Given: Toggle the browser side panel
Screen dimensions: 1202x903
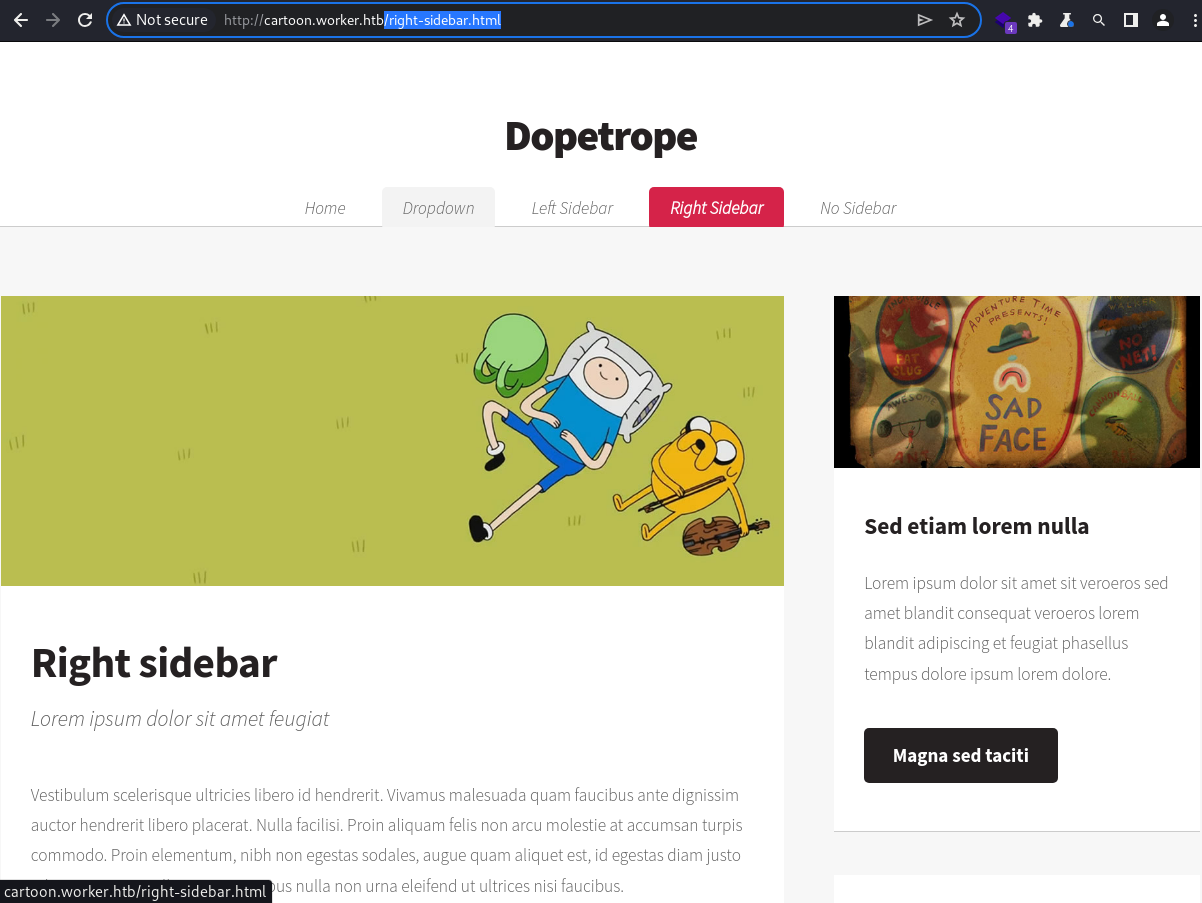Looking at the screenshot, I should pos(1131,20).
